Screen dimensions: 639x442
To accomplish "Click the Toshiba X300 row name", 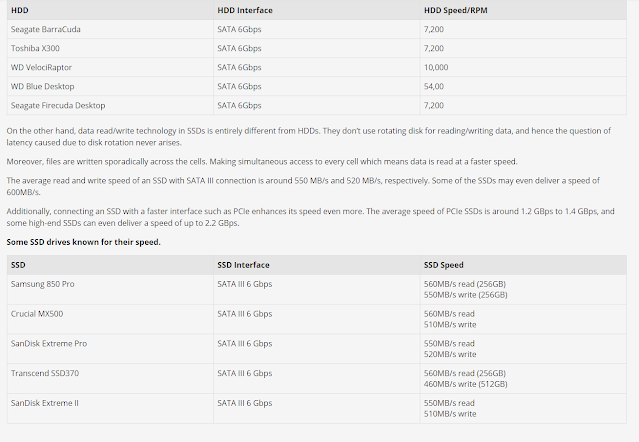I will tap(36, 48).
